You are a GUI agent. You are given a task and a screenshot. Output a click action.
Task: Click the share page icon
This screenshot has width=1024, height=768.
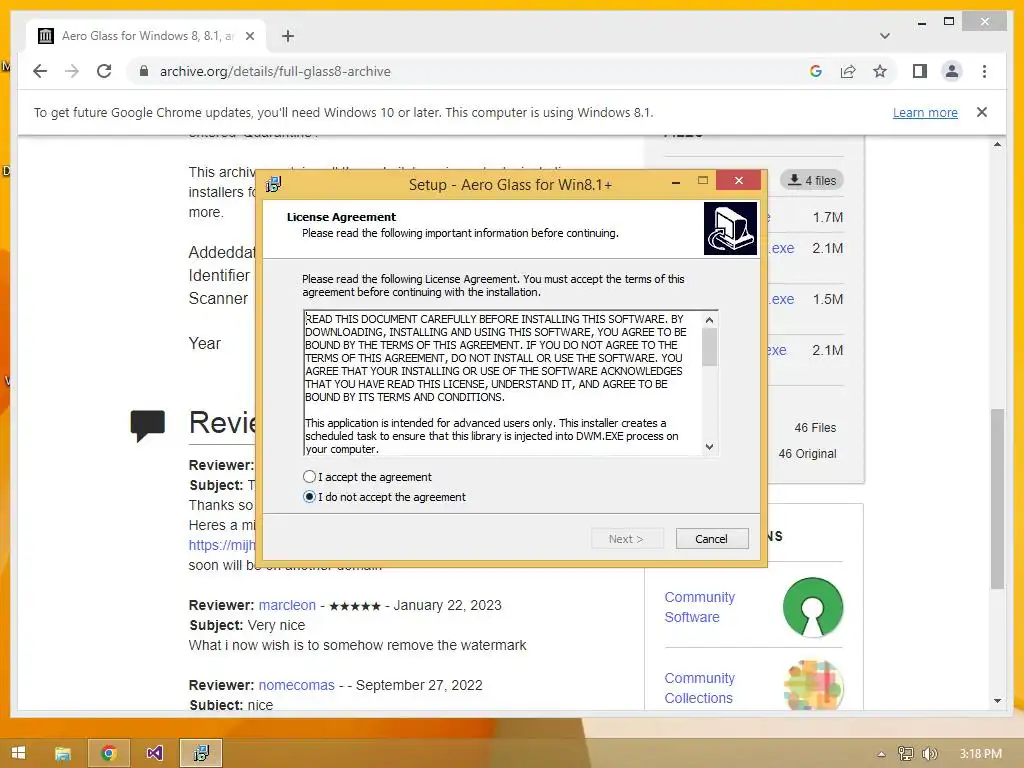pos(848,71)
